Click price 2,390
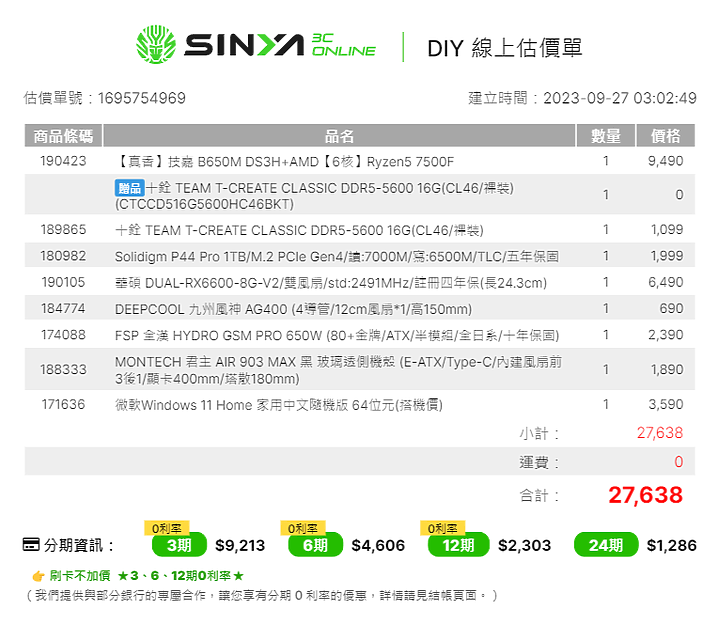 pos(665,335)
